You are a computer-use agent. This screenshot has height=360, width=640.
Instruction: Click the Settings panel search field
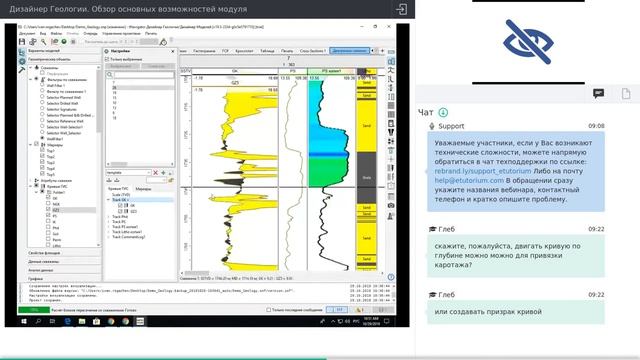tap(144, 75)
